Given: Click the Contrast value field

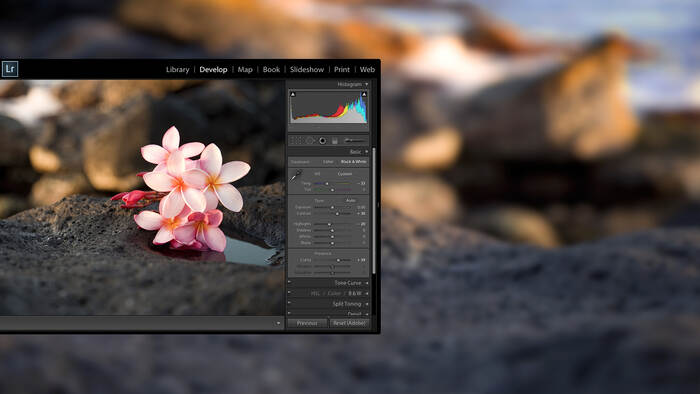Looking at the screenshot, I should point(361,214).
